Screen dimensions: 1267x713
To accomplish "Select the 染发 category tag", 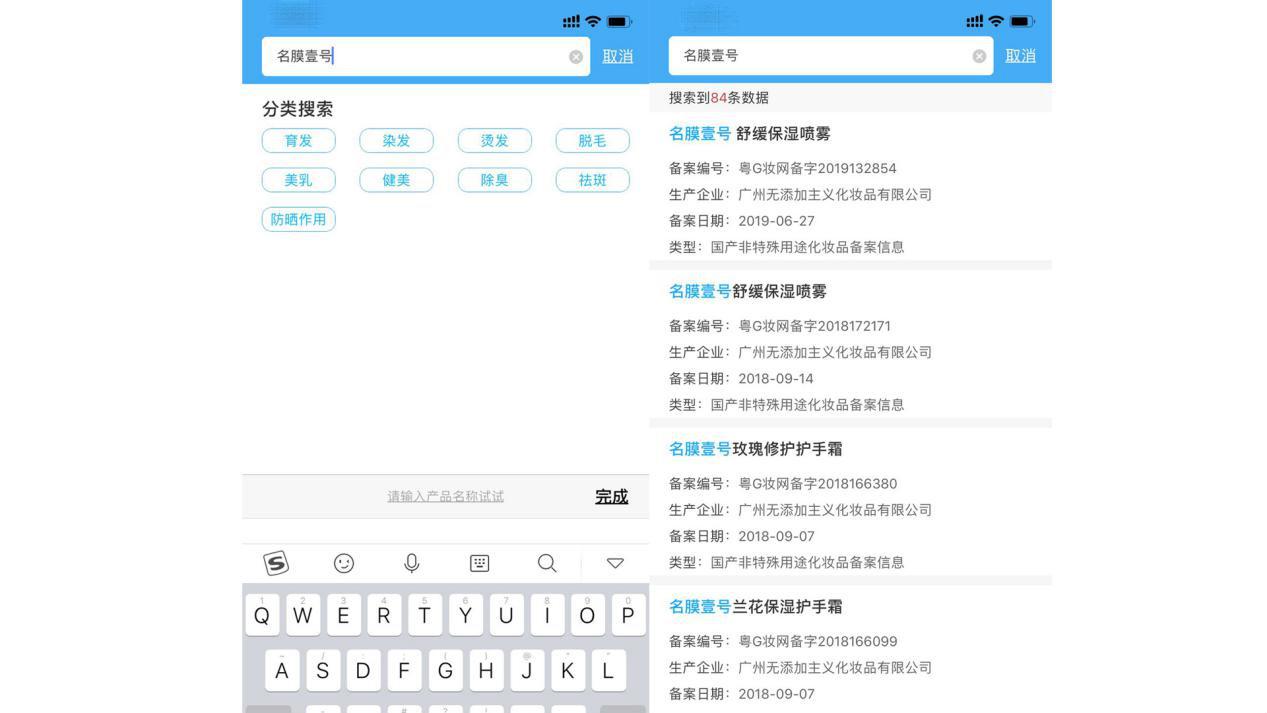I will click(396, 141).
